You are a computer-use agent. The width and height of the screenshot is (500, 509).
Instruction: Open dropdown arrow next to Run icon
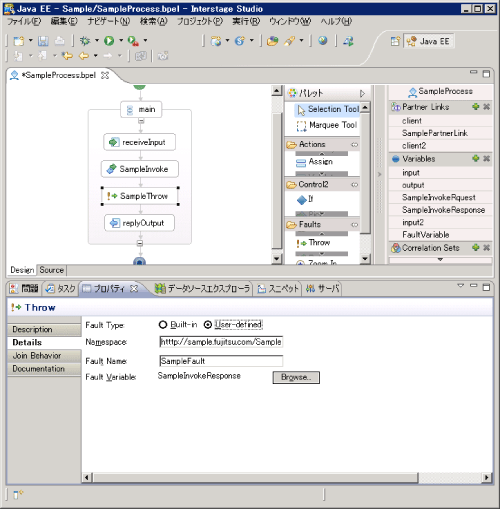pyautogui.click(x=121, y=41)
